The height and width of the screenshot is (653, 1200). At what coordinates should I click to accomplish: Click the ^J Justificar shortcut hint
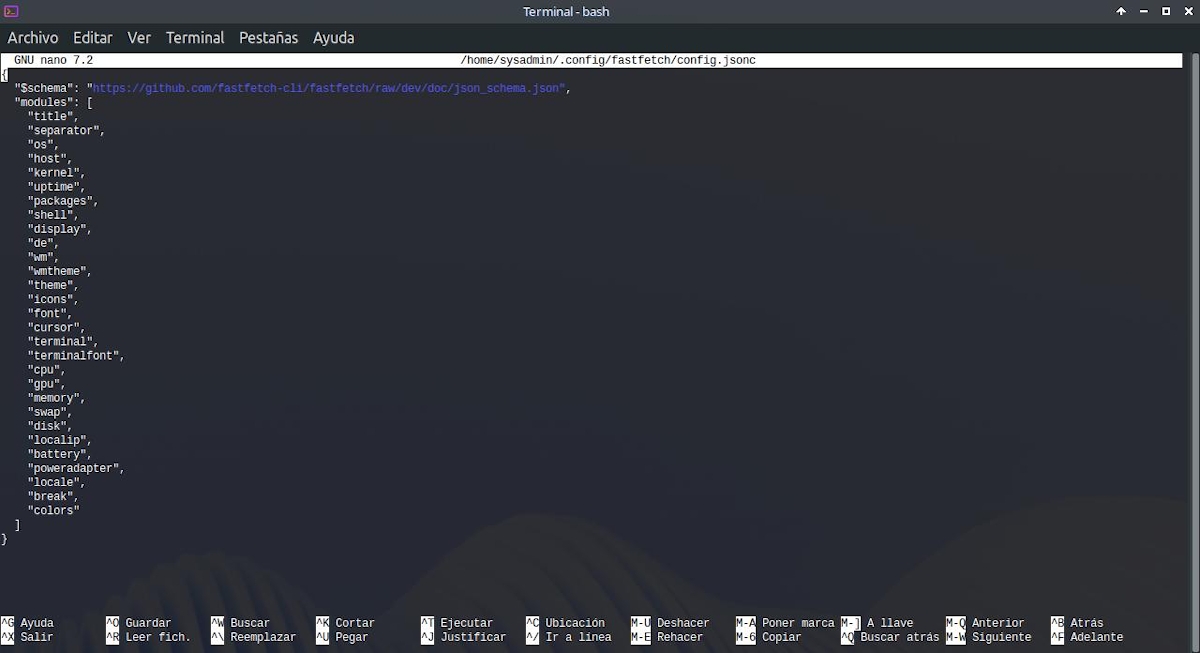click(x=464, y=637)
